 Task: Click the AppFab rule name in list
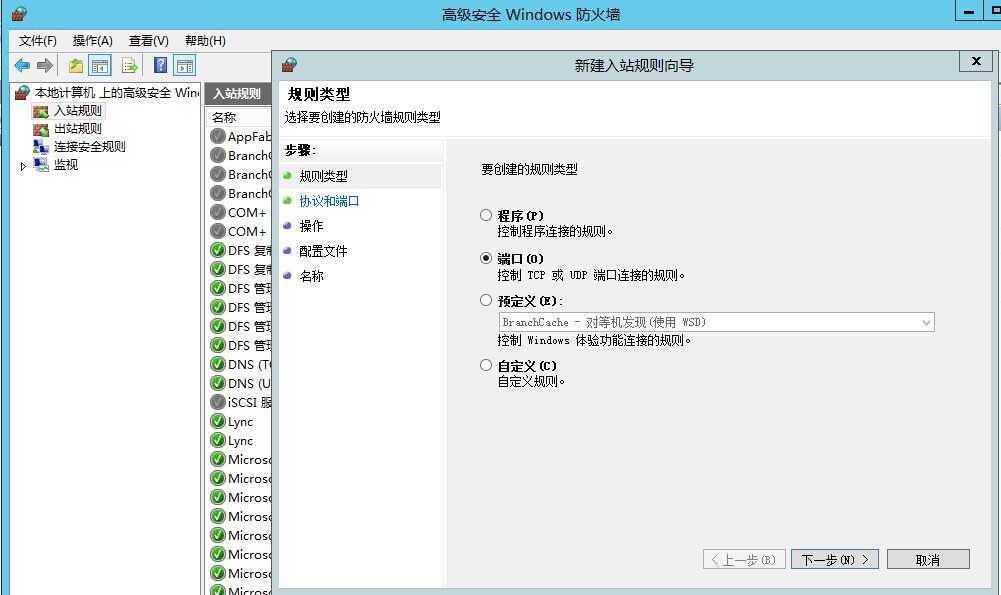[250, 136]
